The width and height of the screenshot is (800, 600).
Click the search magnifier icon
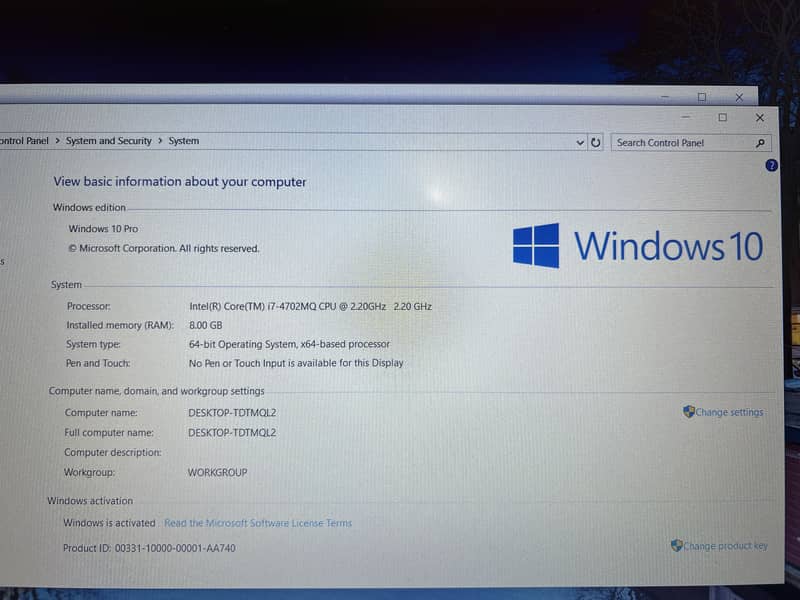[760, 143]
